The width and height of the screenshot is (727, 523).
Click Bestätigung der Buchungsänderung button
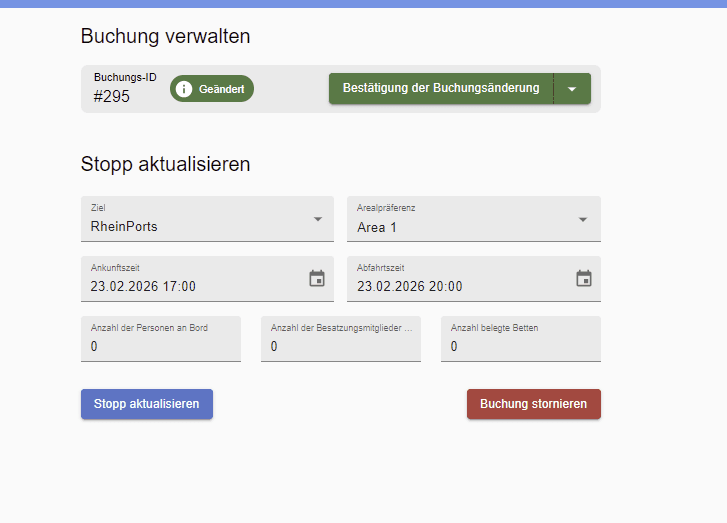pos(441,89)
